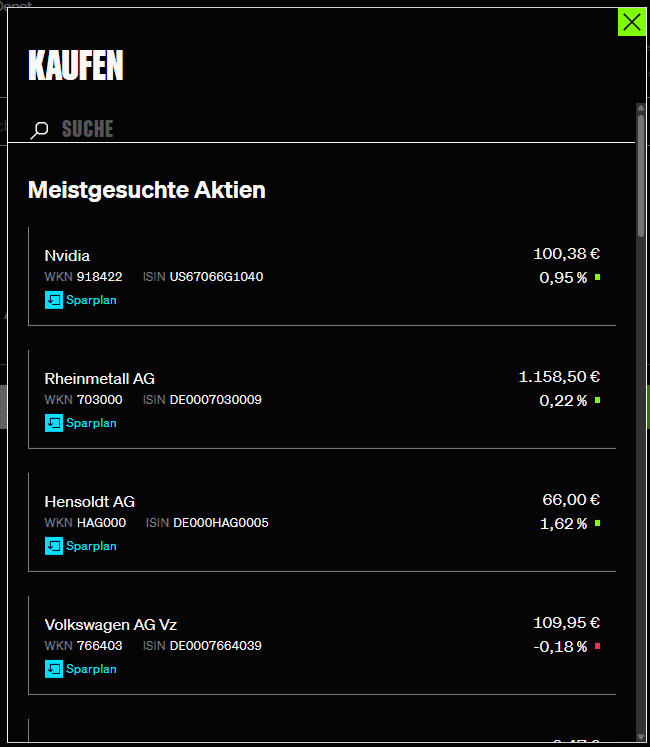This screenshot has height=747, width=650.
Task: Click the Hensoldt AG Sparplan icon
Action: point(54,545)
